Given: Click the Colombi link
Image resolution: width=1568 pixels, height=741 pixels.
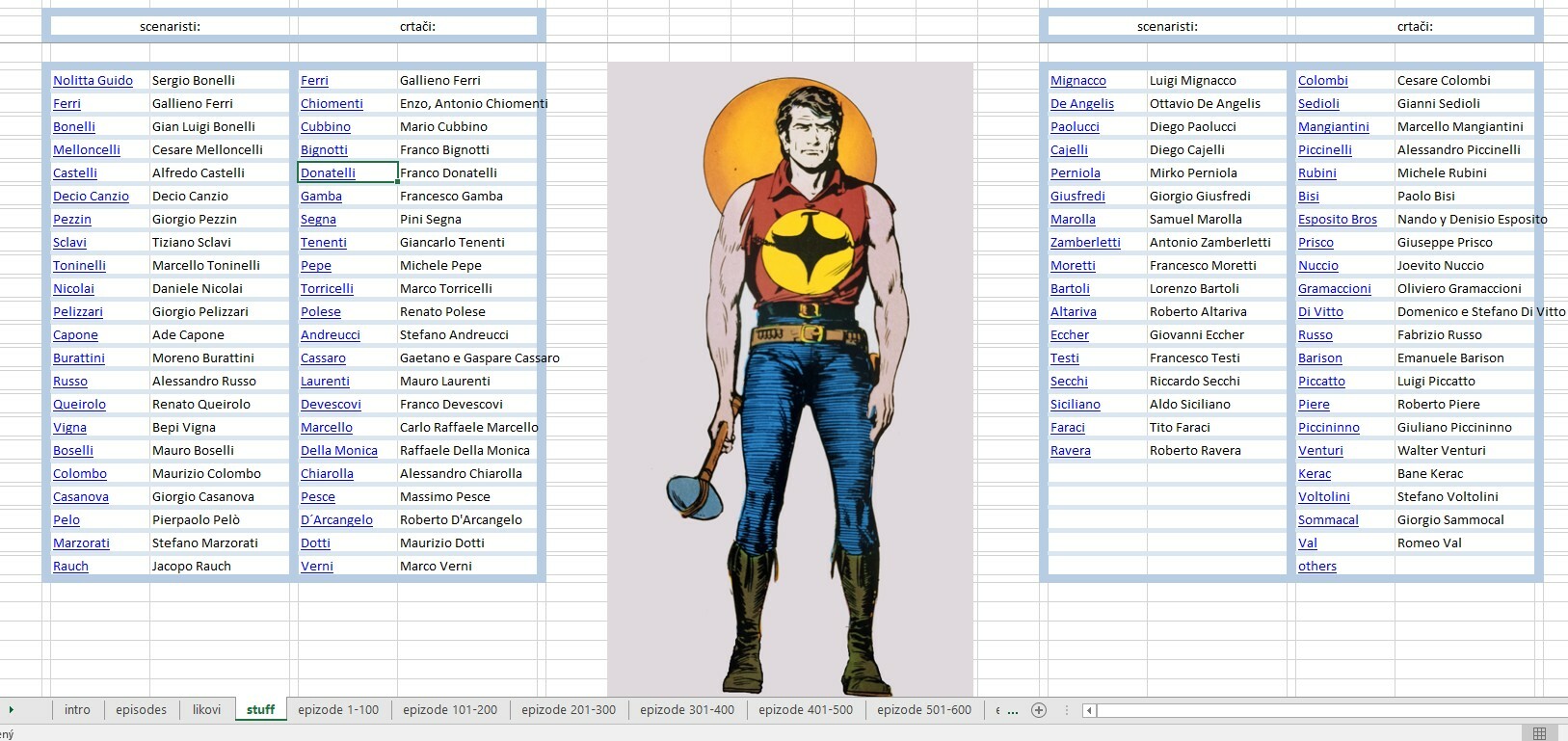Looking at the screenshot, I should [x=1323, y=81].
